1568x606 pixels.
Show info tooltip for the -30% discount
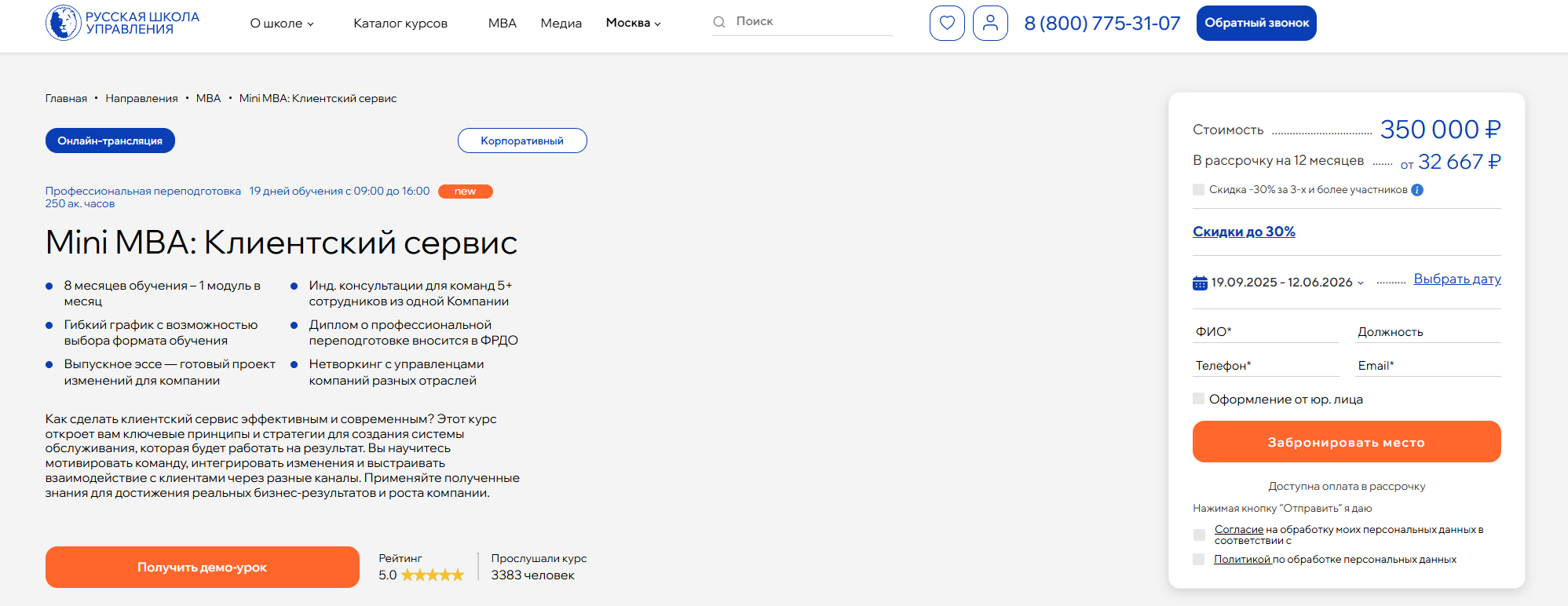[1417, 190]
